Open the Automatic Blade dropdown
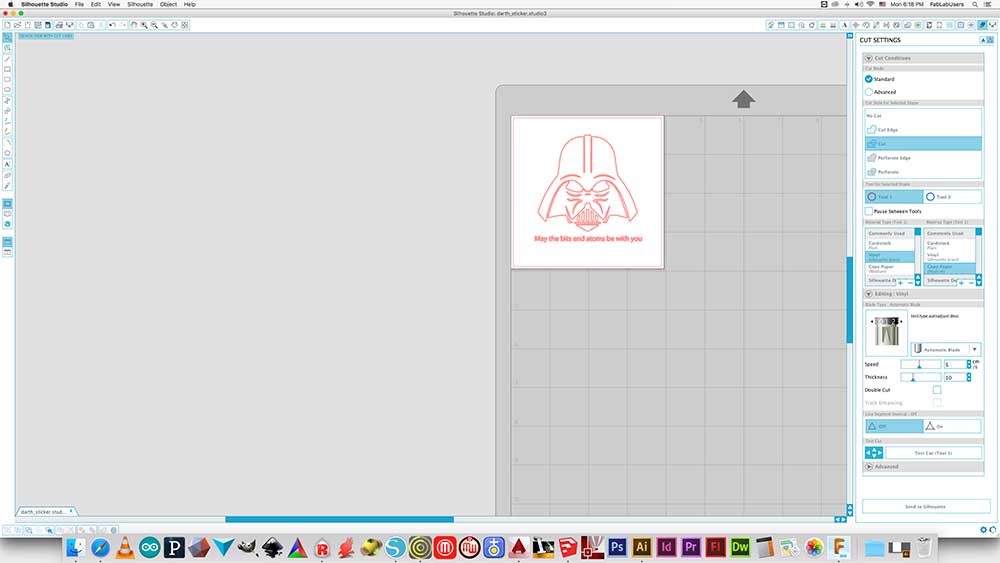 [946, 349]
